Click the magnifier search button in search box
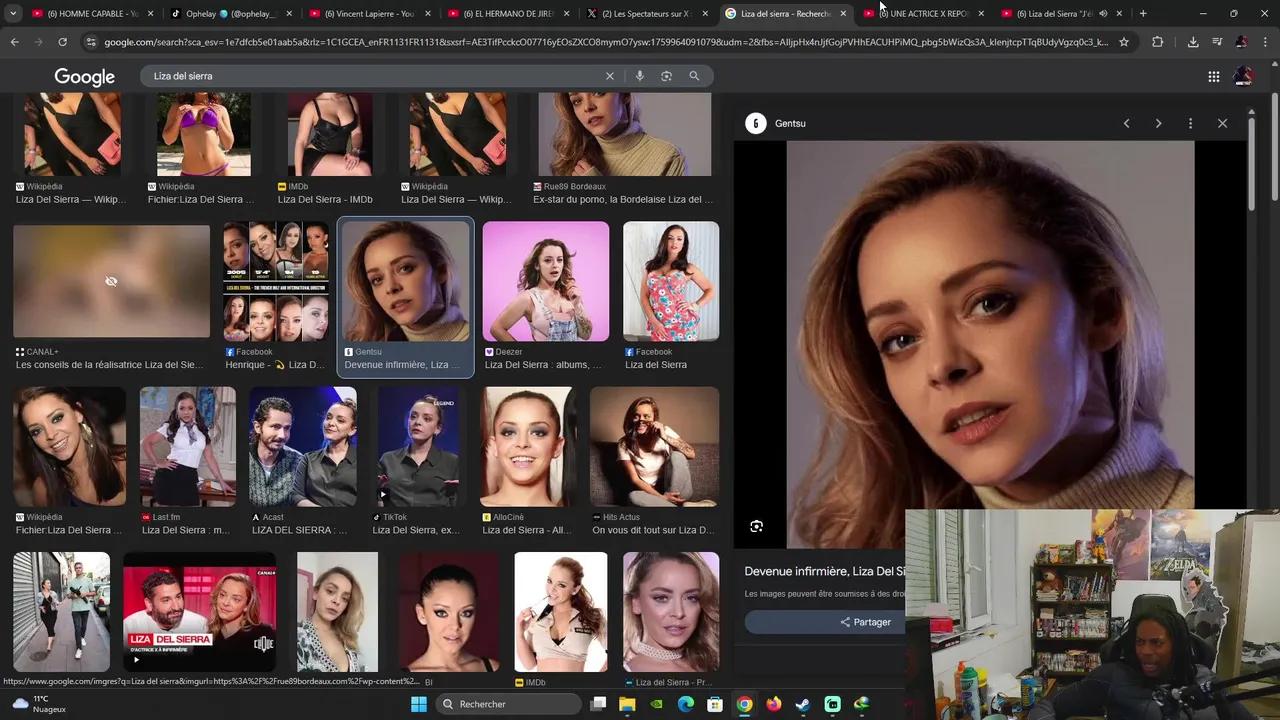The image size is (1280, 720). pyautogui.click(x=694, y=76)
